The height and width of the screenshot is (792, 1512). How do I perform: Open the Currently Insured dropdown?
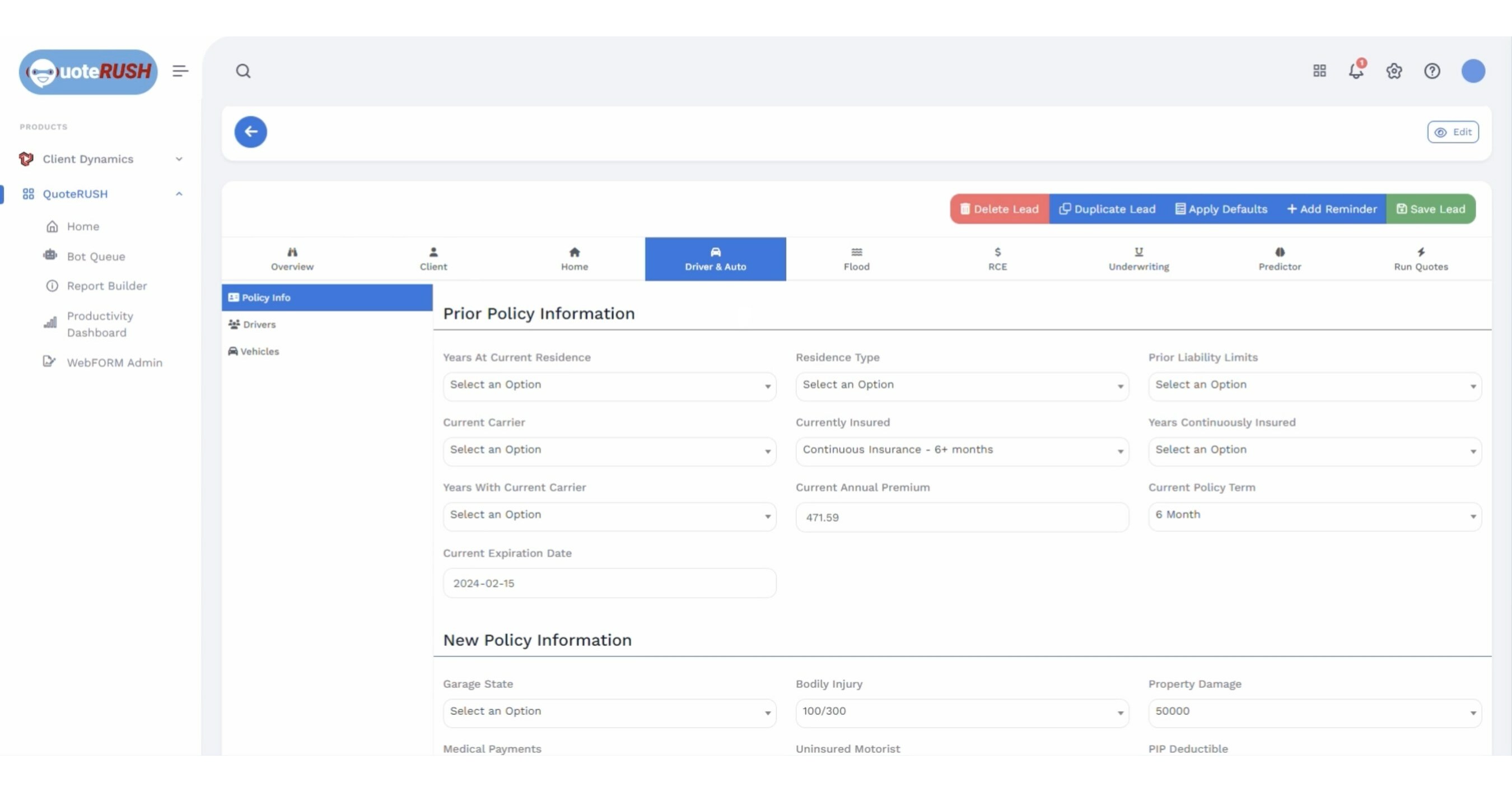click(961, 450)
